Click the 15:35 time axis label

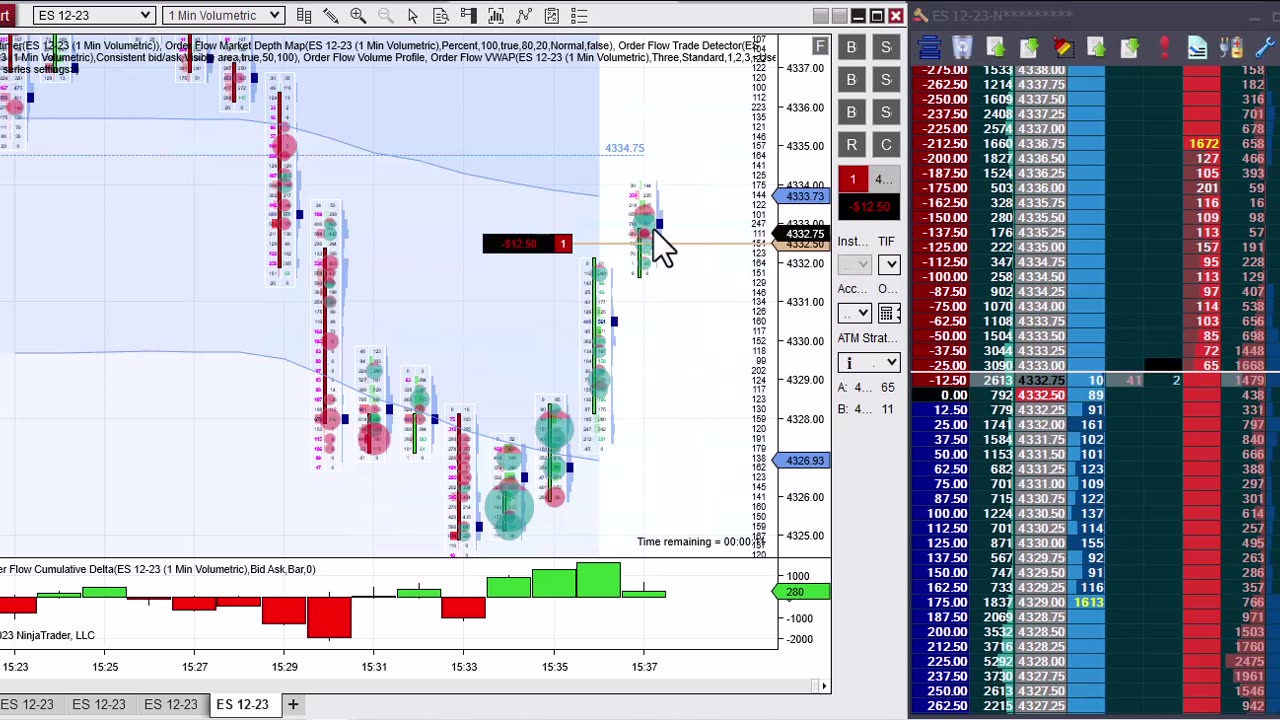pyautogui.click(x=554, y=667)
